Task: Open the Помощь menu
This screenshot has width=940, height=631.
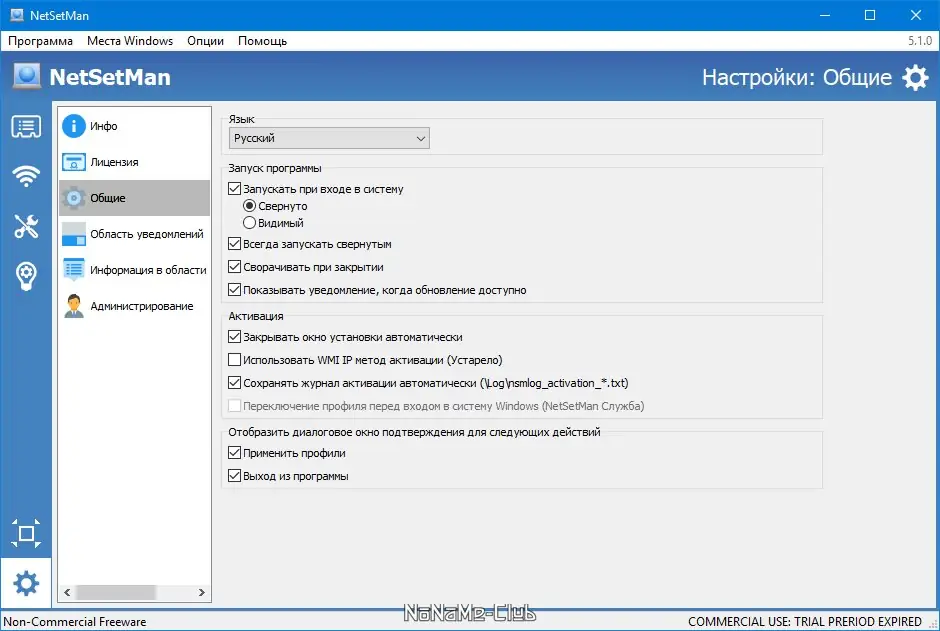Action: [263, 41]
